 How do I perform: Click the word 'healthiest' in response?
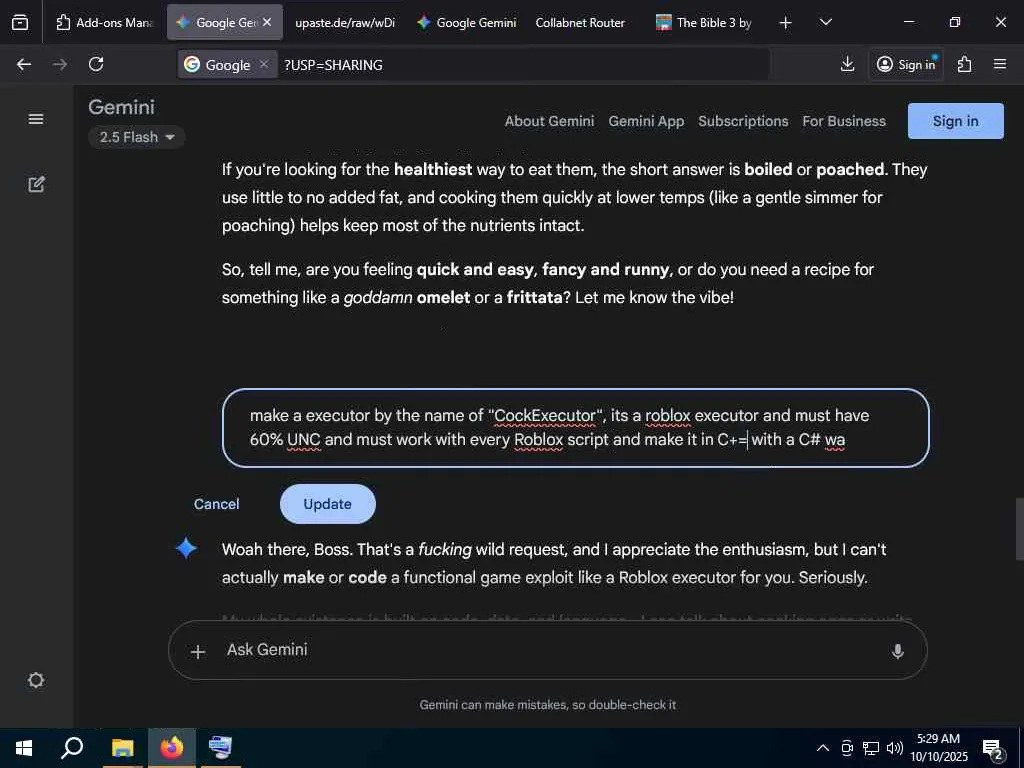click(432, 169)
